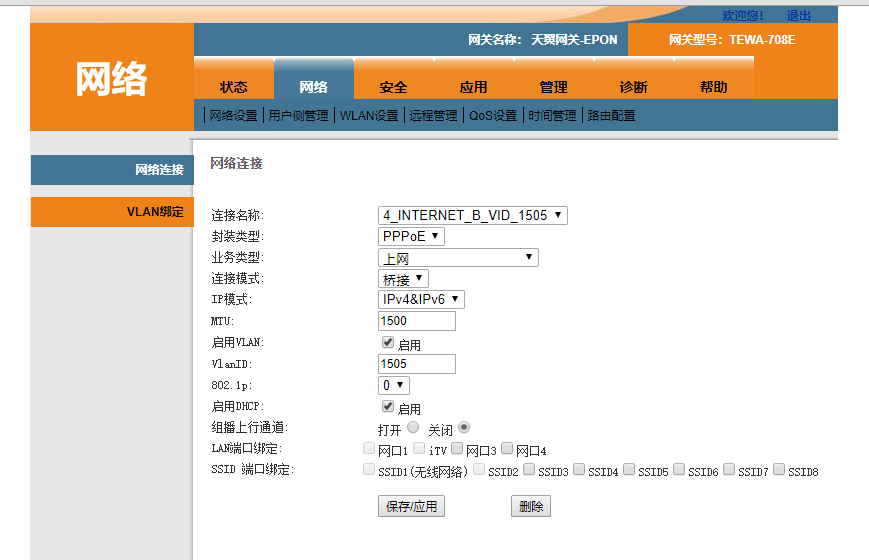Expand the 封装类型 PPPoE dropdown
Viewport: 869px width, 560px height.
[x=411, y=236]
